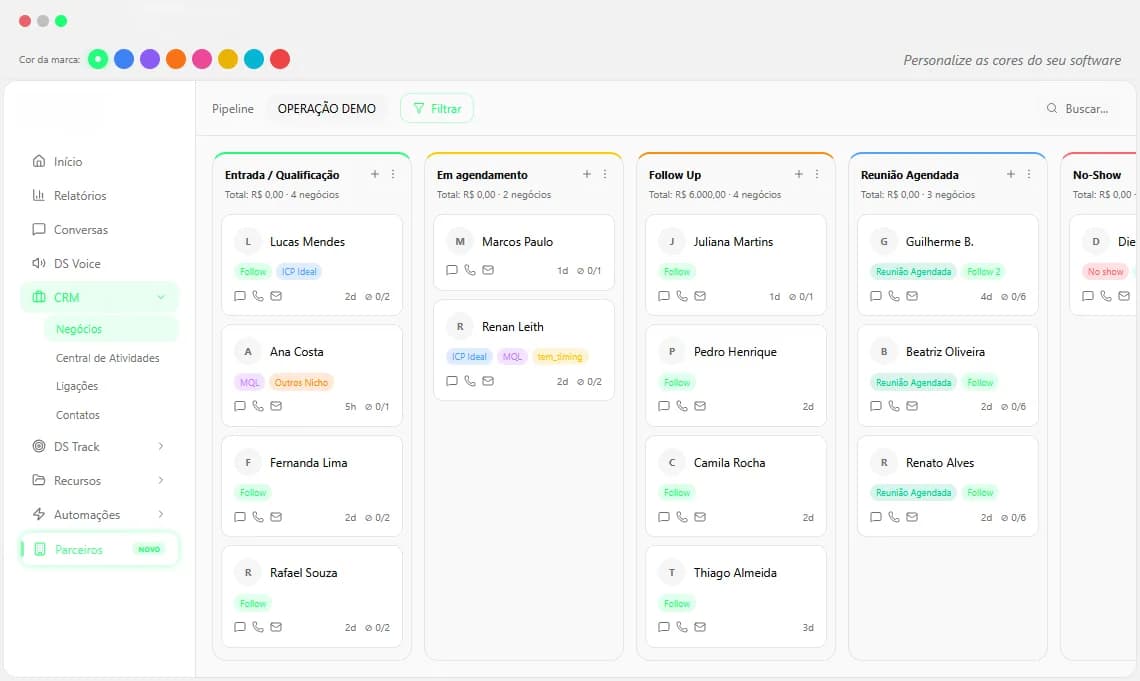Open Relatórios in the sidebar

click(x=99, y=196)
